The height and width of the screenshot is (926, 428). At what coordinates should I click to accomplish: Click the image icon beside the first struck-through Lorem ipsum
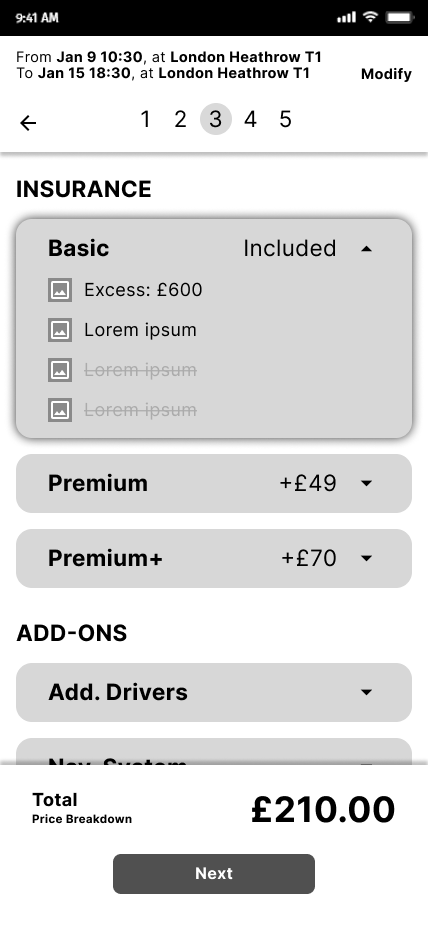(60, 370)
